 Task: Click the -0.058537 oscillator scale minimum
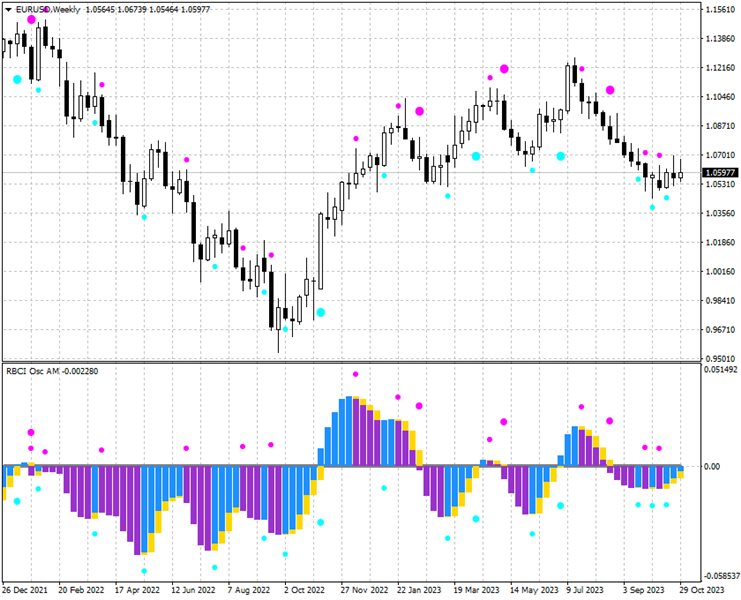coord(721,576)
